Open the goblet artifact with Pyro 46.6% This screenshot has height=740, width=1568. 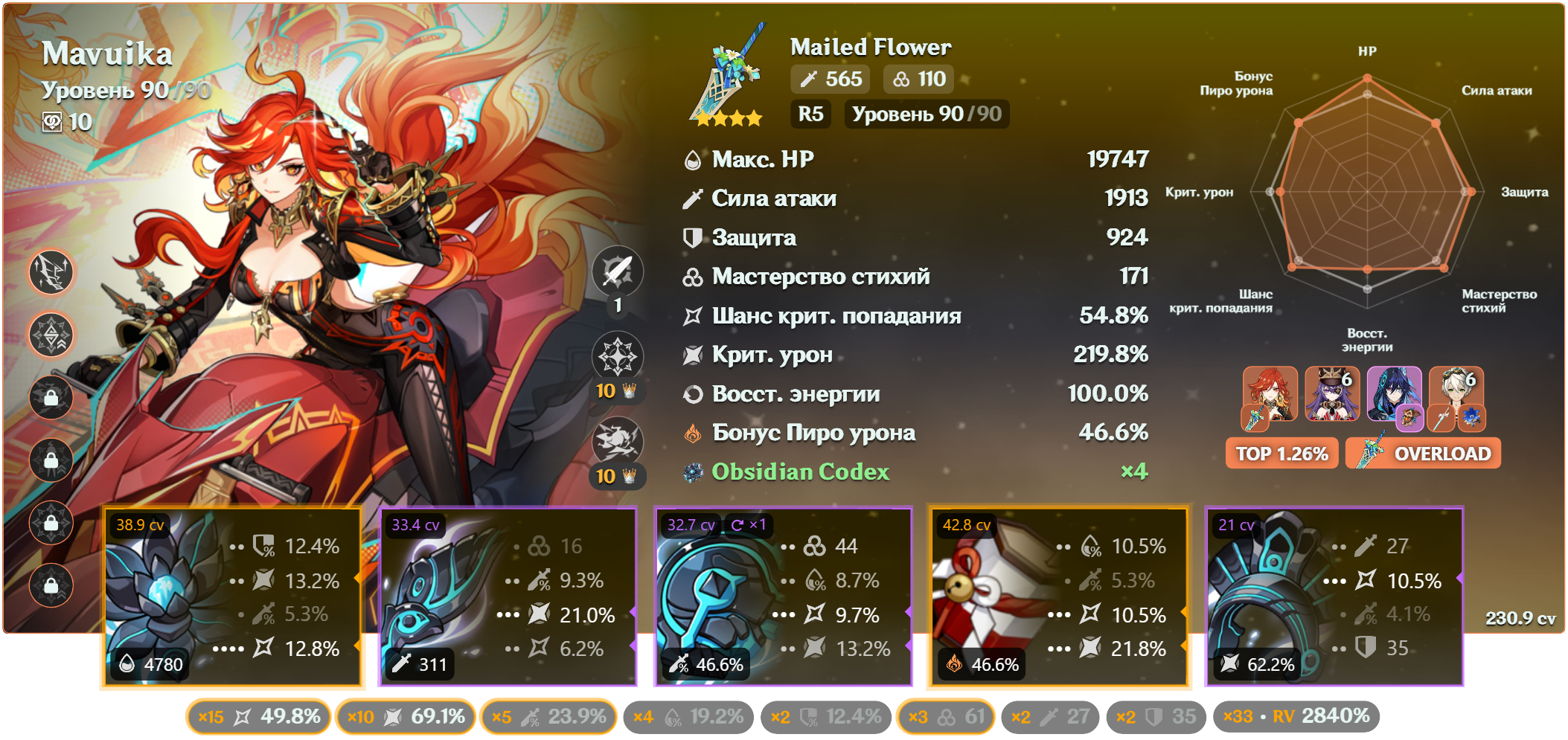pos(1058,596)
